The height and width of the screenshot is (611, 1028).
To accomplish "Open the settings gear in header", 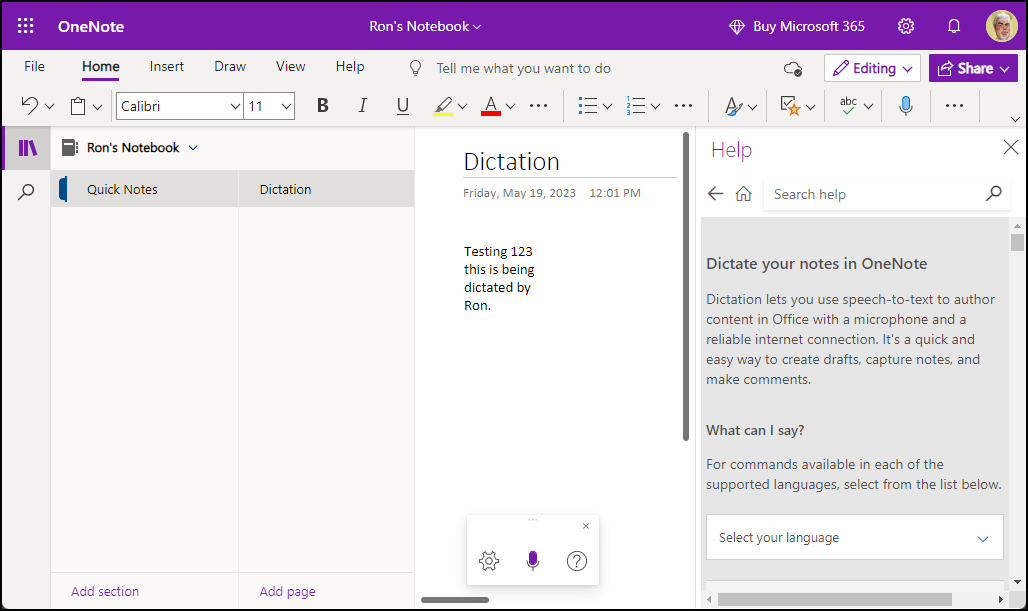I will [x=906, y=26].
